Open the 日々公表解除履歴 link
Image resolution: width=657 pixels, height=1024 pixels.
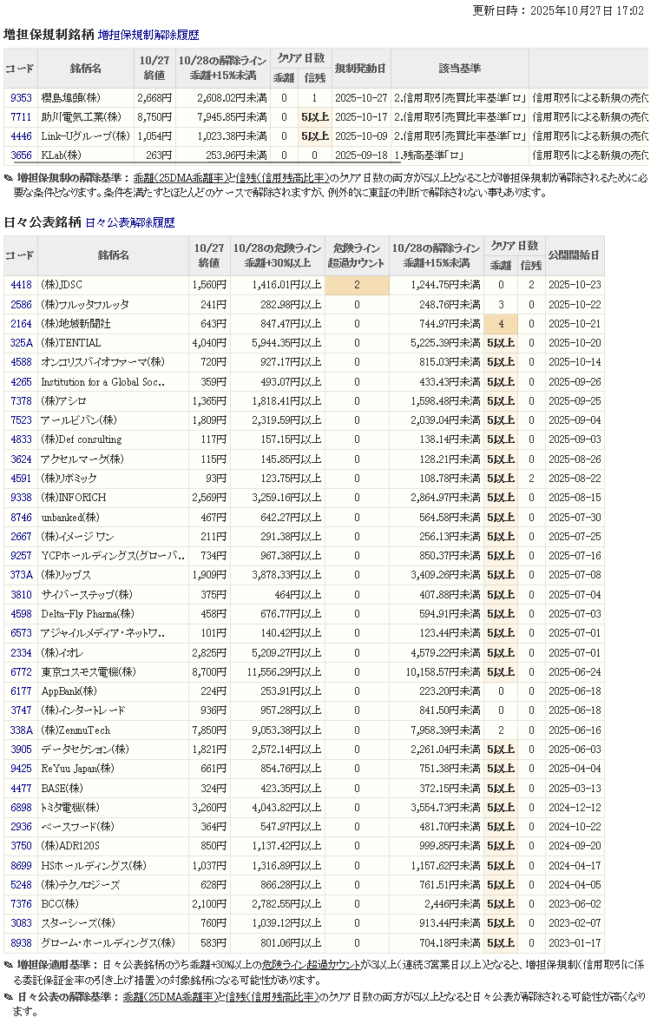point(130,222)
